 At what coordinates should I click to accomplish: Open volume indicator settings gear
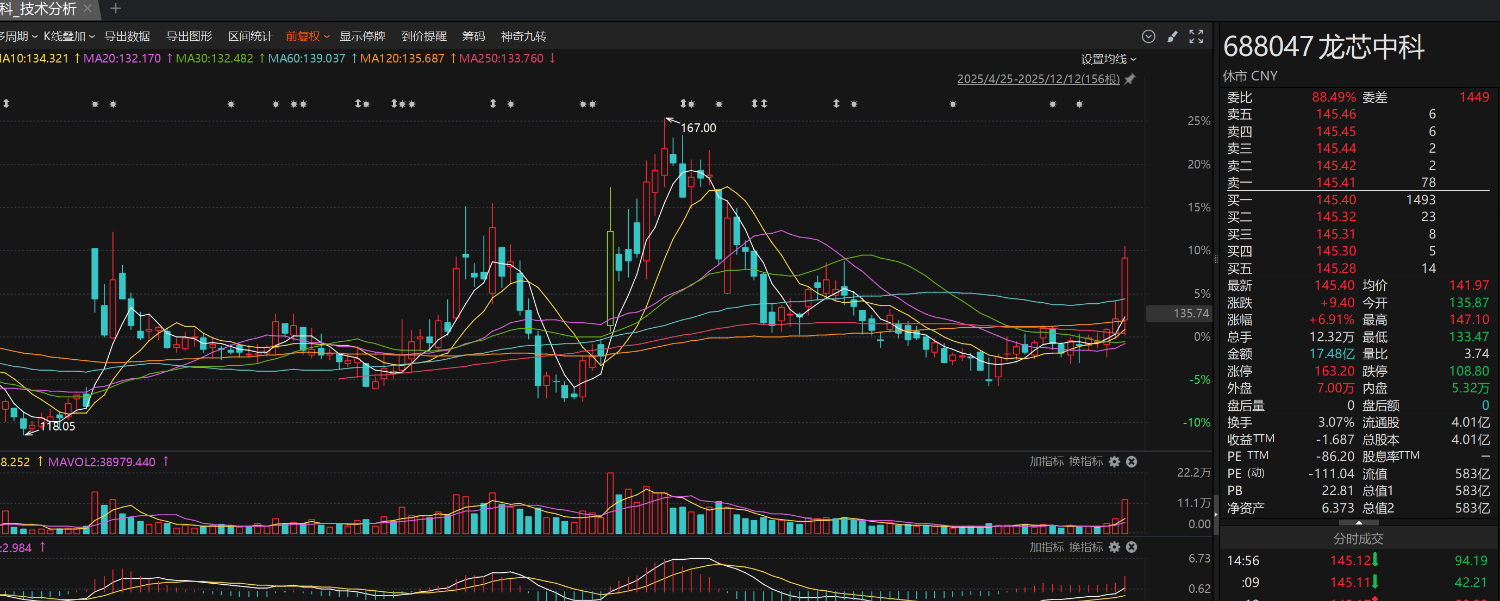click(x=1114, y=462)
